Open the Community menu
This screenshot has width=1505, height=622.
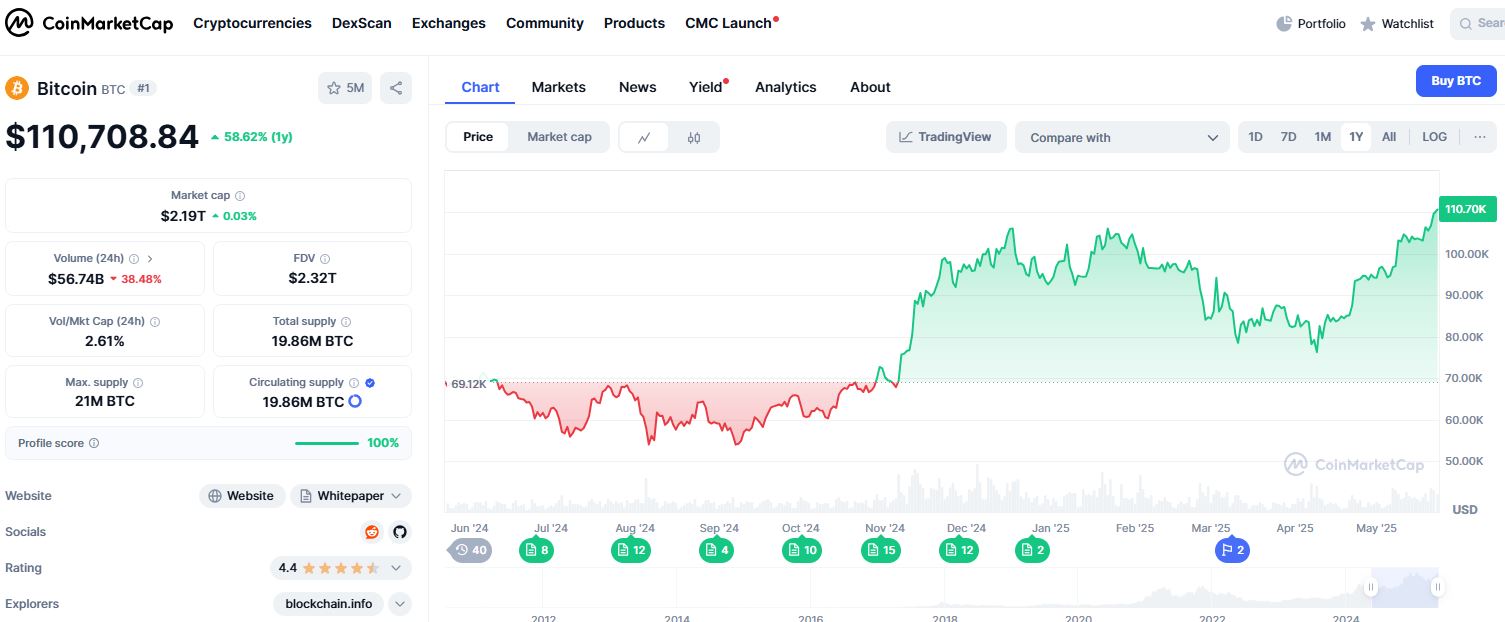(x=545, y=23)
